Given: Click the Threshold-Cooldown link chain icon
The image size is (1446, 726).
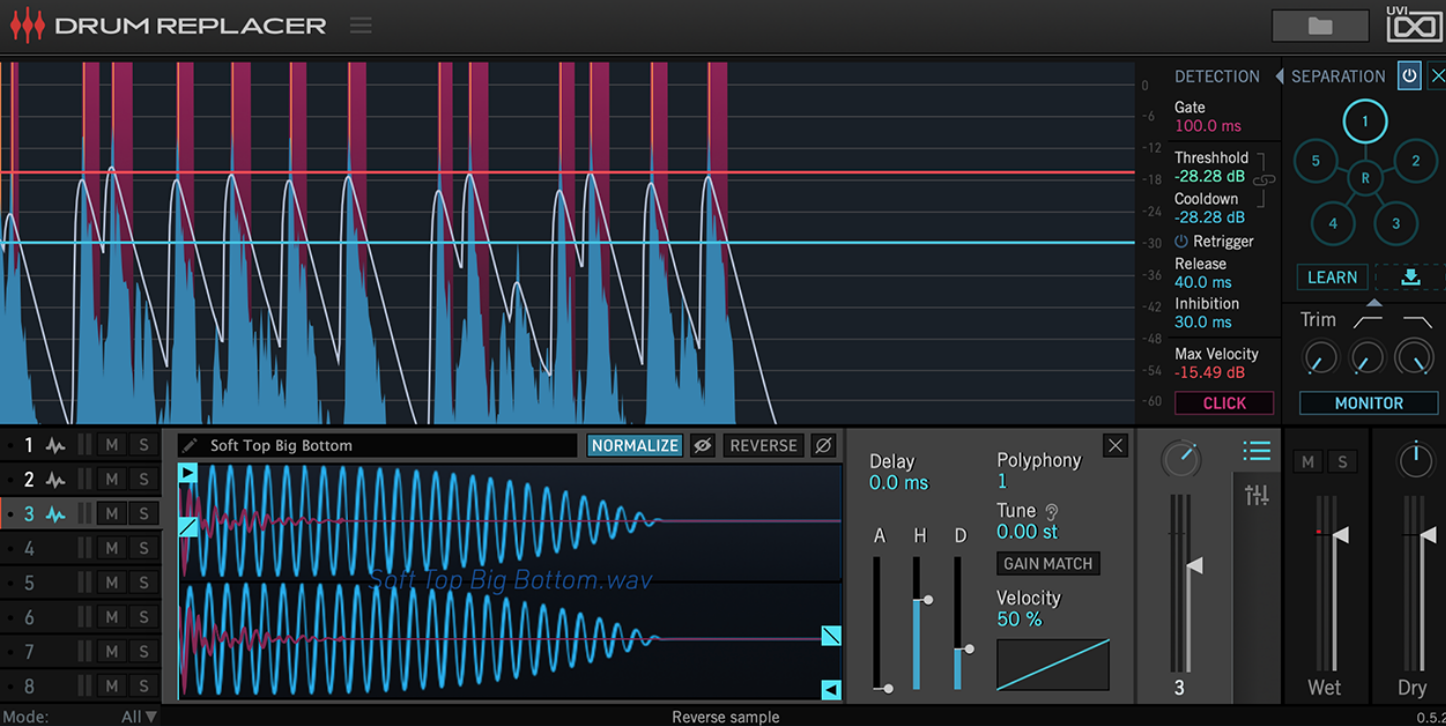Looking at the screenshot, I should (x=1265, y=179).
